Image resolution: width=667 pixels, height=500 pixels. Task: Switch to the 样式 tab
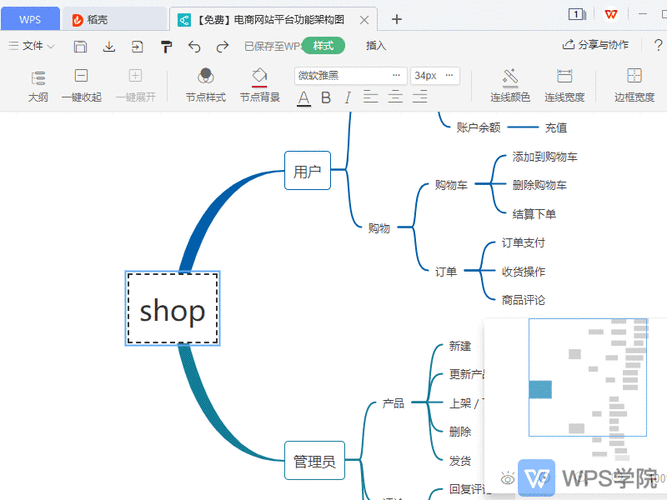323,46
